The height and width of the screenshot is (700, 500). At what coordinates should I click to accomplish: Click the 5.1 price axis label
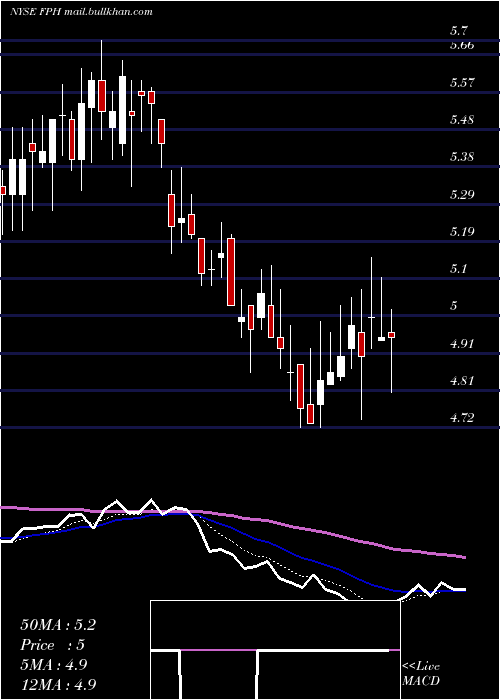[459, 268]
